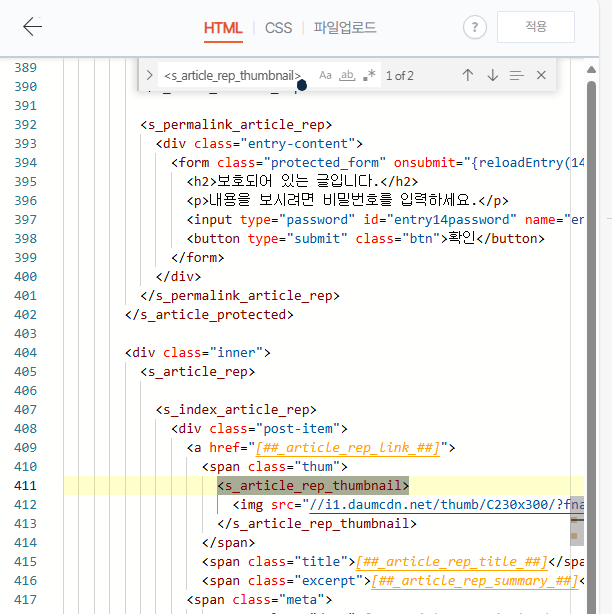
Task: Click line number 392
Action: point(25,125)
